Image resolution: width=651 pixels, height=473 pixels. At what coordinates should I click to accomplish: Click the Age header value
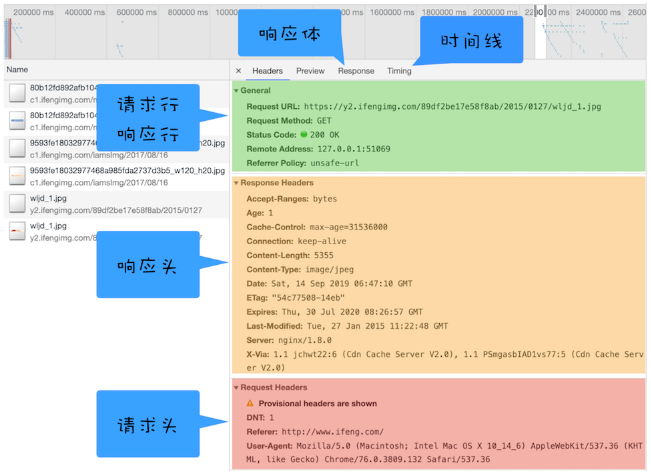270,213
